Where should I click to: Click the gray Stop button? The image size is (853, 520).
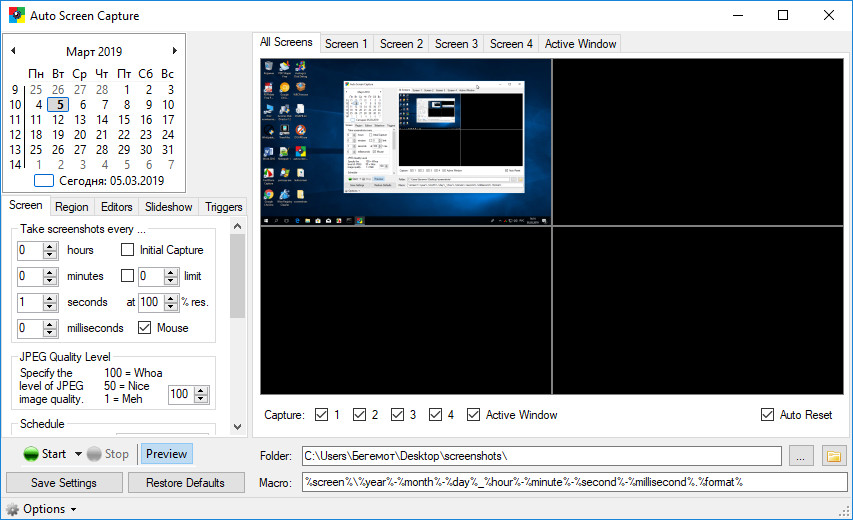click(108, 454)
